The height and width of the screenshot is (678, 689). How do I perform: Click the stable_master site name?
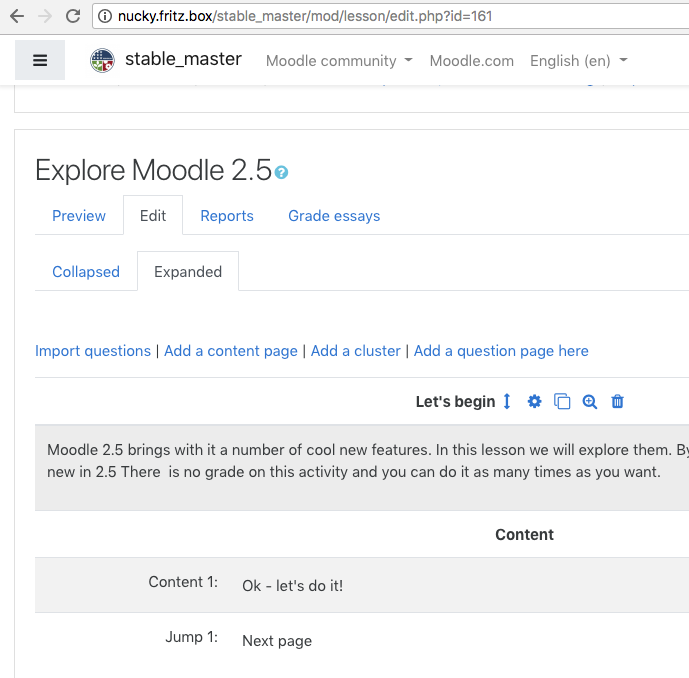click(x=183, y=59)
